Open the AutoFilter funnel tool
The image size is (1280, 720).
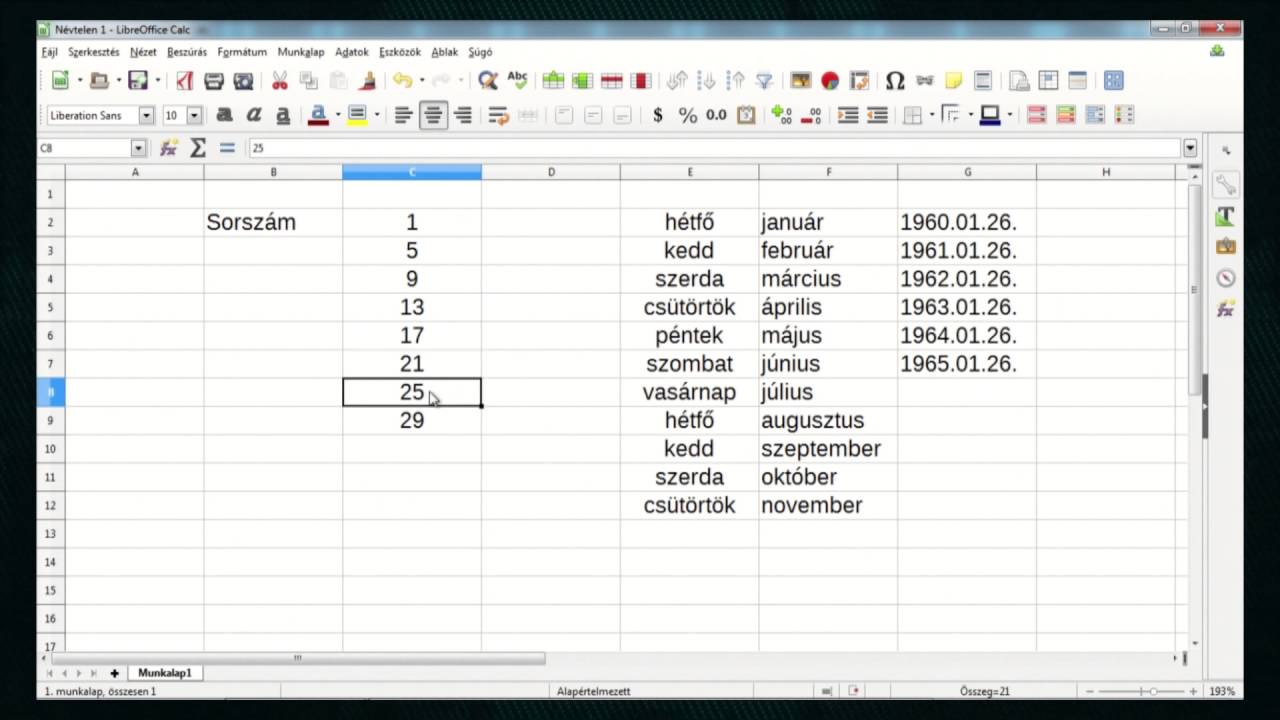point(764,81)
